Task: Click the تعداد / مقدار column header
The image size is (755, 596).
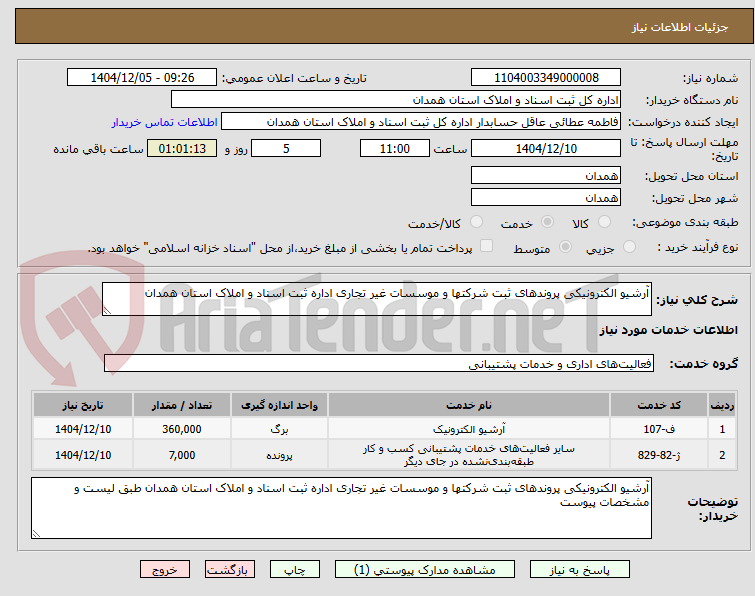Action: click(182, 405)
